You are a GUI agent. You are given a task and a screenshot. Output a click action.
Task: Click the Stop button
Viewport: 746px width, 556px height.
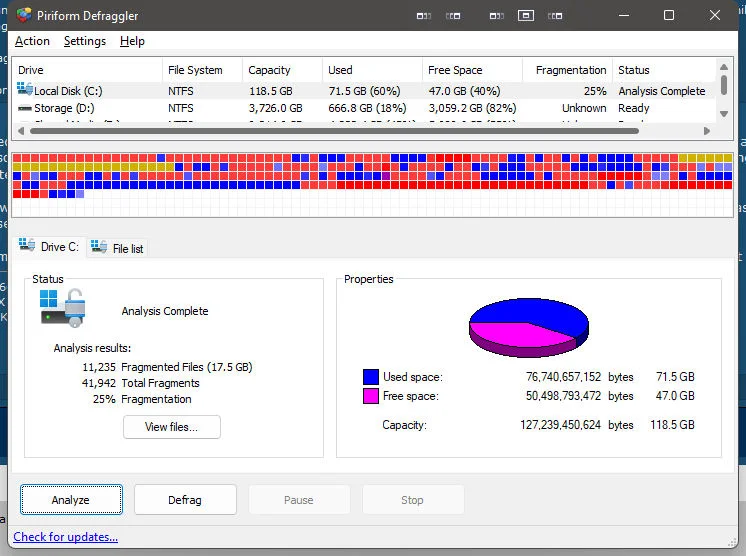pyautogui.click(x=412, y=500)
